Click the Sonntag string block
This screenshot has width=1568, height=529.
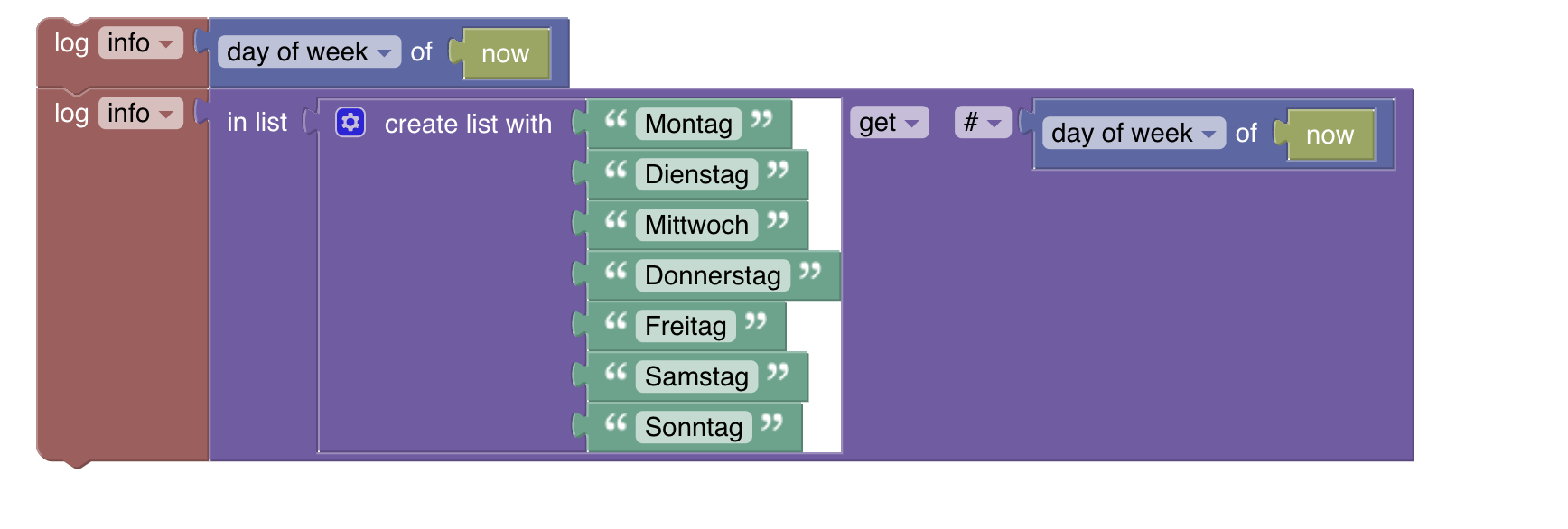pos(693,427)
